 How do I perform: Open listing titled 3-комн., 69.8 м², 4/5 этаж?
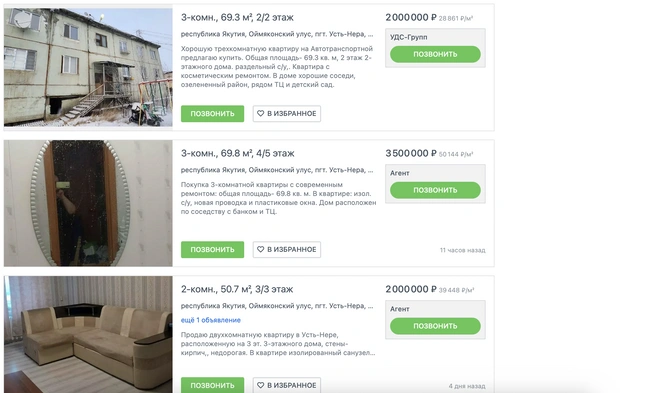238,154
